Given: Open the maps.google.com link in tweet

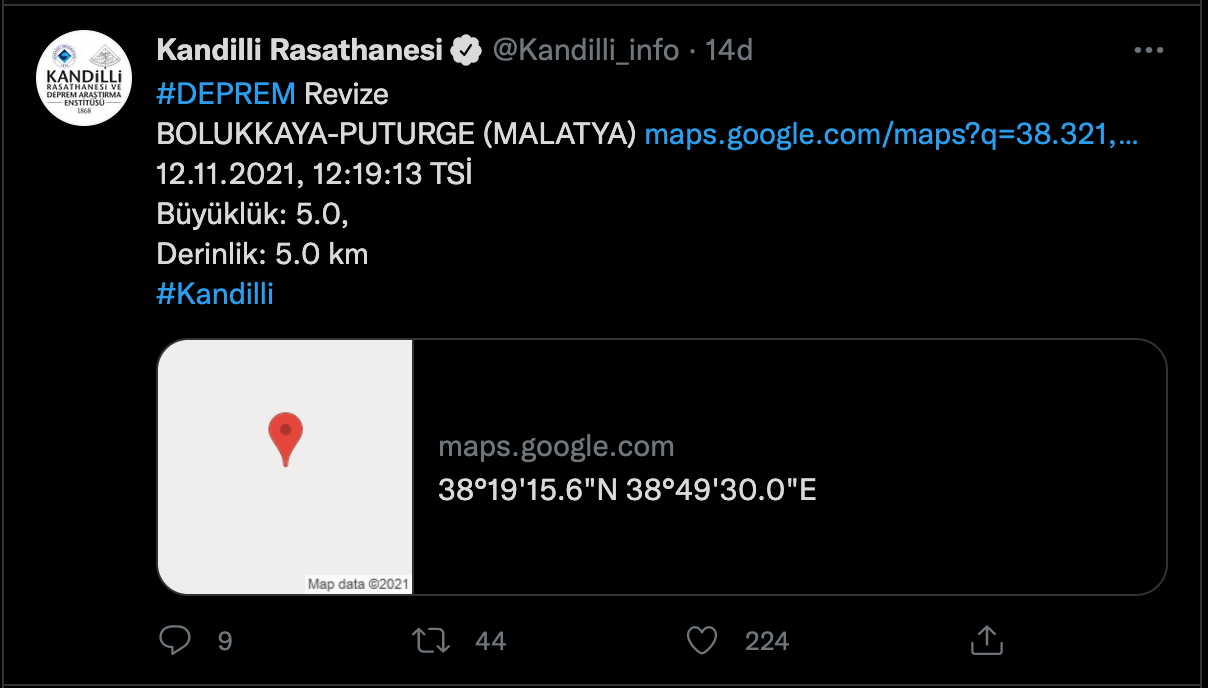Looking at the screenshot, I should [892, 134].
